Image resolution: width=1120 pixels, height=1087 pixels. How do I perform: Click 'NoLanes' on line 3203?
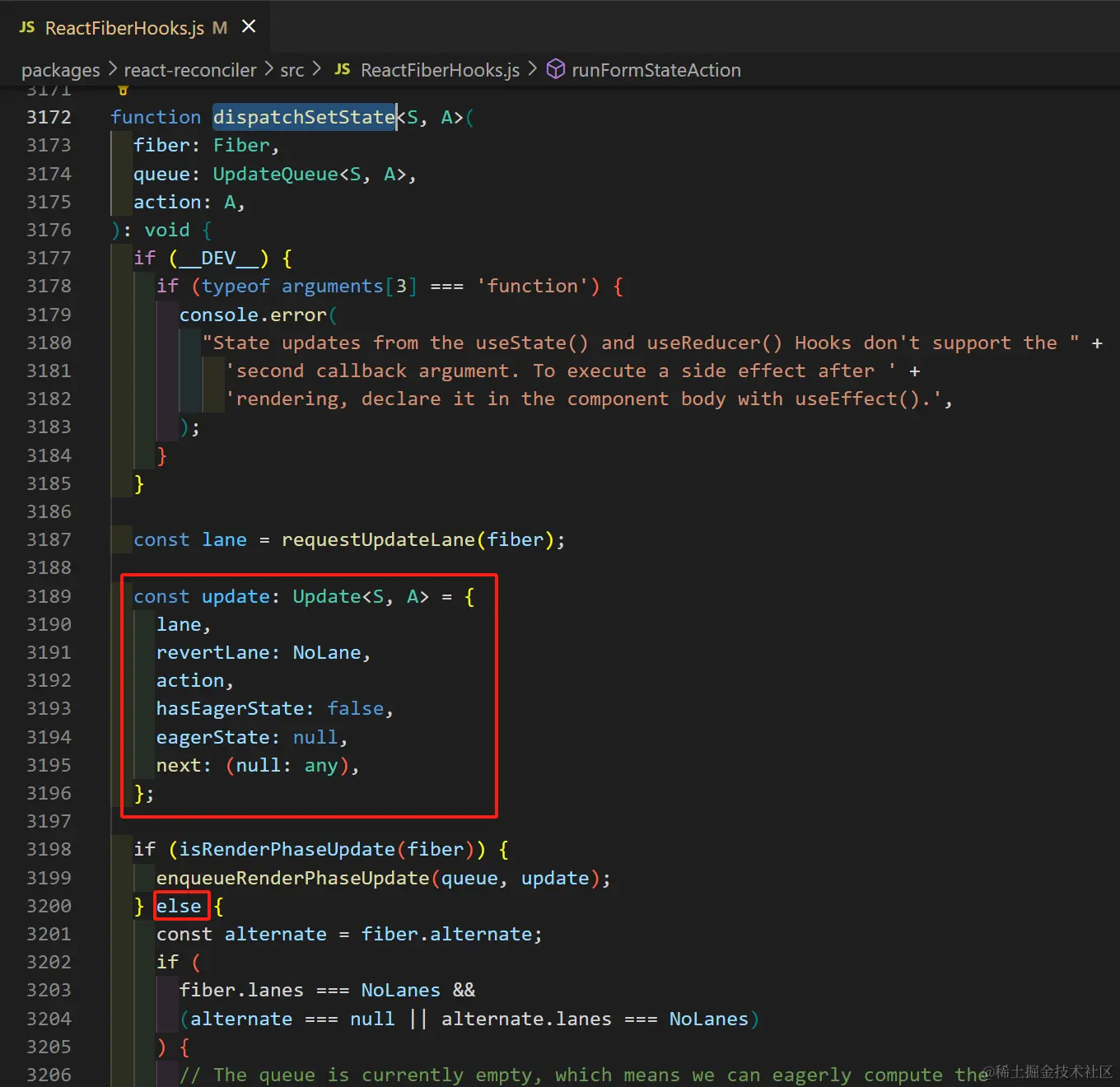tap(401, 990)
